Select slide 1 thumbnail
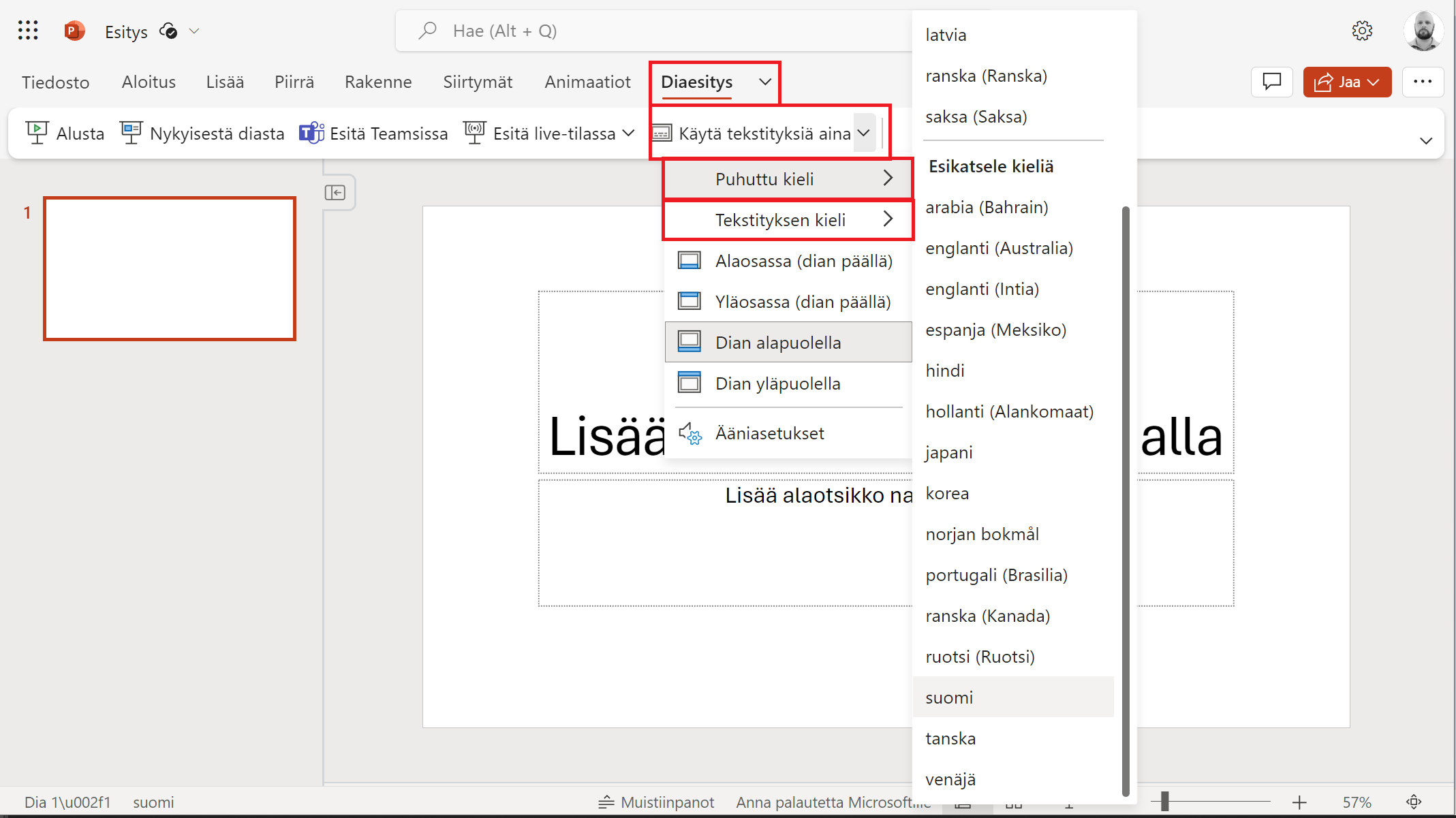The image size is (1456, 818). [x=170, y=268]
